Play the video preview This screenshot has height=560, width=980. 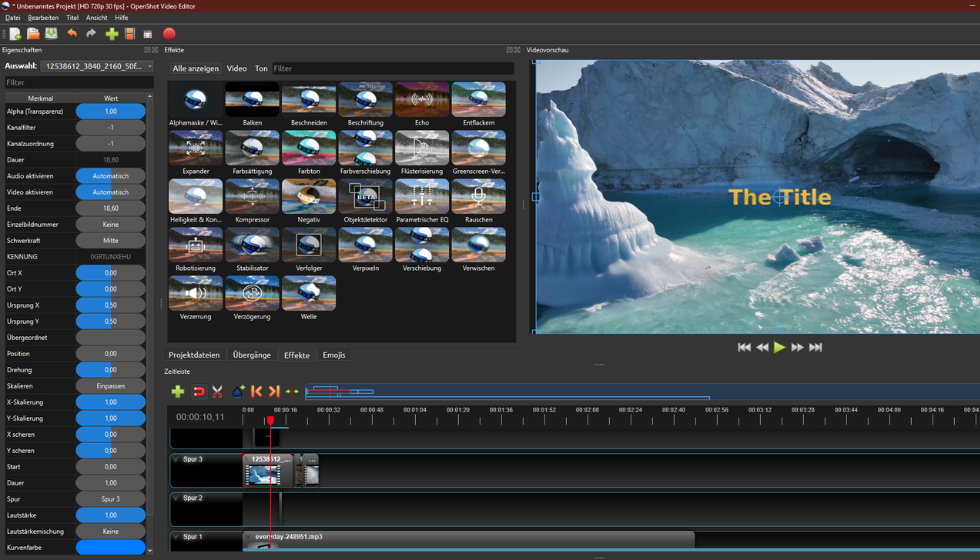click(779, 348)
